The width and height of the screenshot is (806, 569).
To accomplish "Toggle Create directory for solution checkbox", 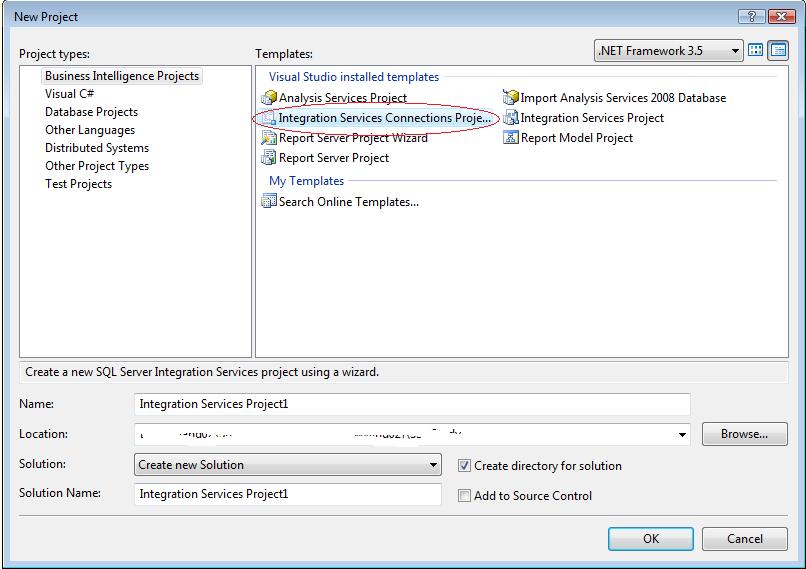I will (x=464, y=465).
